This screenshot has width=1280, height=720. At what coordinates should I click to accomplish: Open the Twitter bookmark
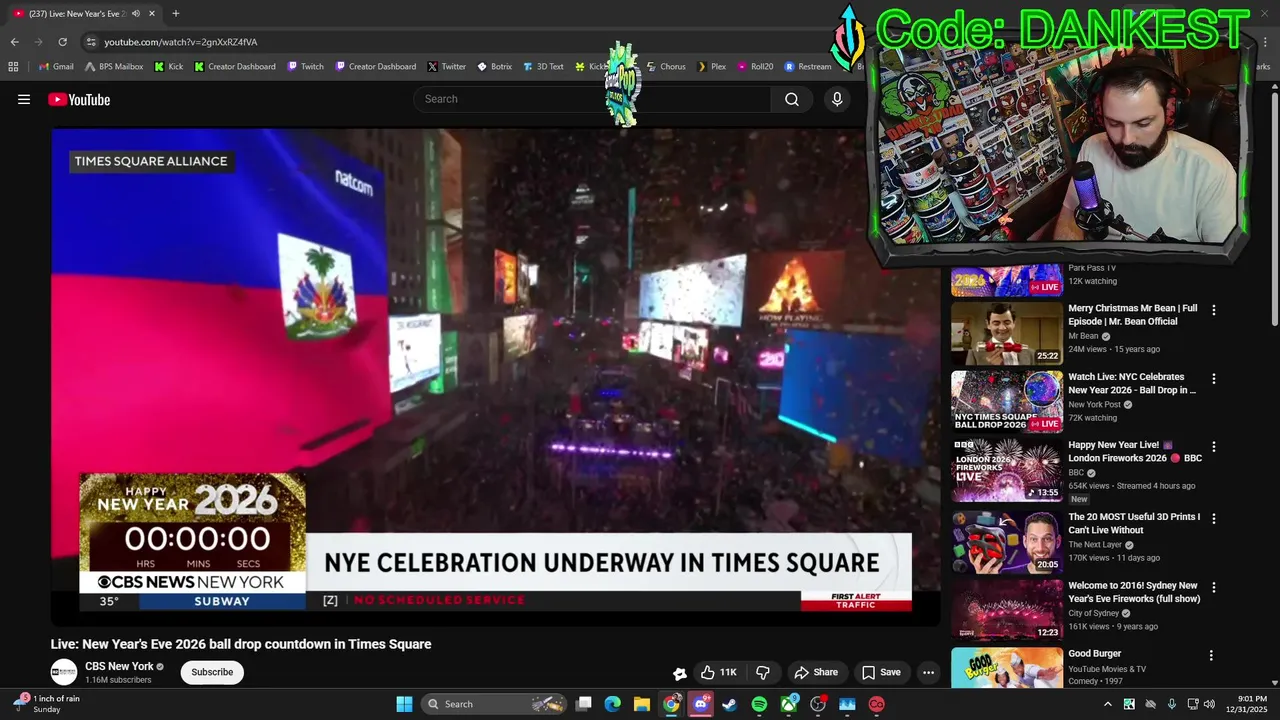446,67
